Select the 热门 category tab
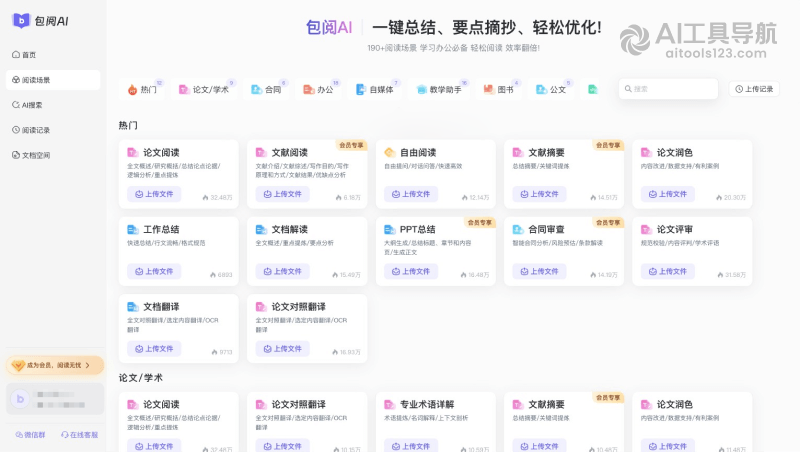This screenshot has height=452, width=800. [142, 89]
